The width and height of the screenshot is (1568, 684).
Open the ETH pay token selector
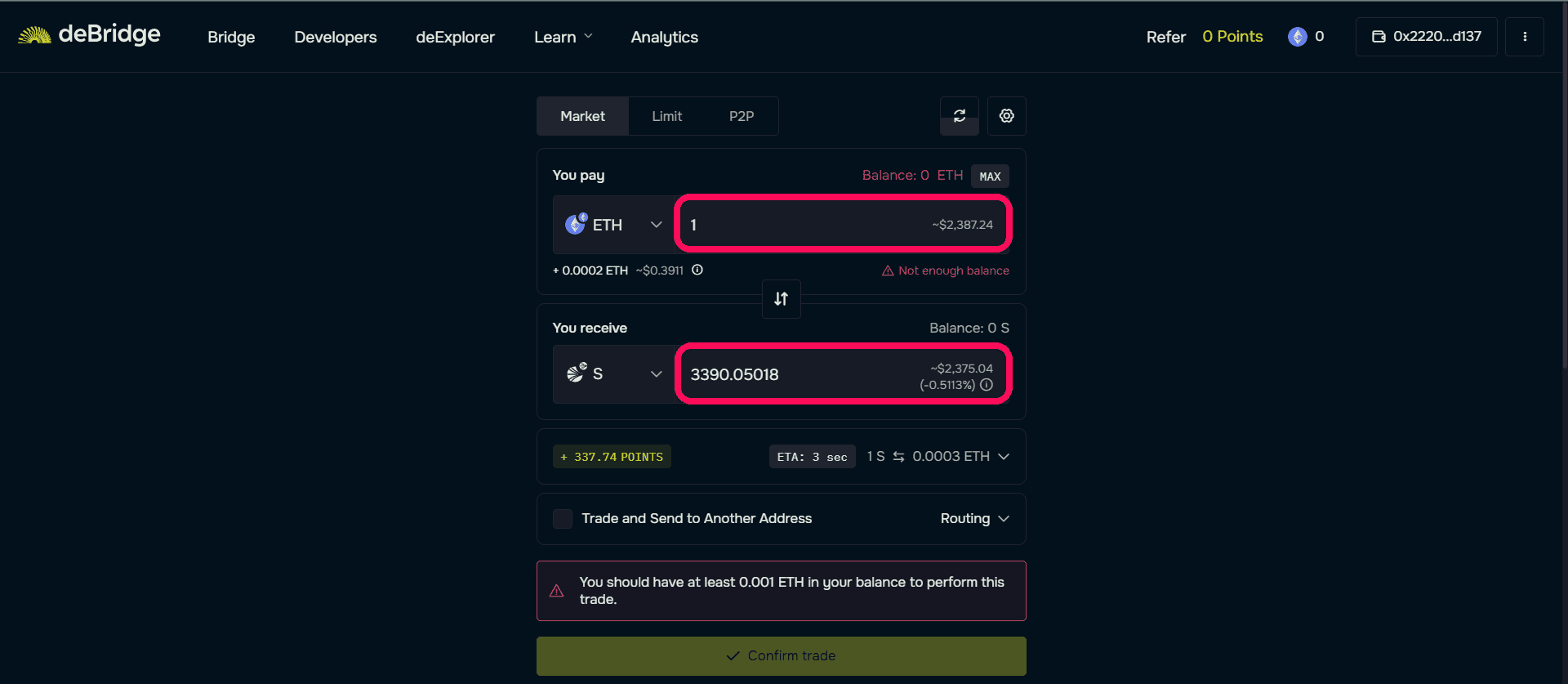coord(613,225)
